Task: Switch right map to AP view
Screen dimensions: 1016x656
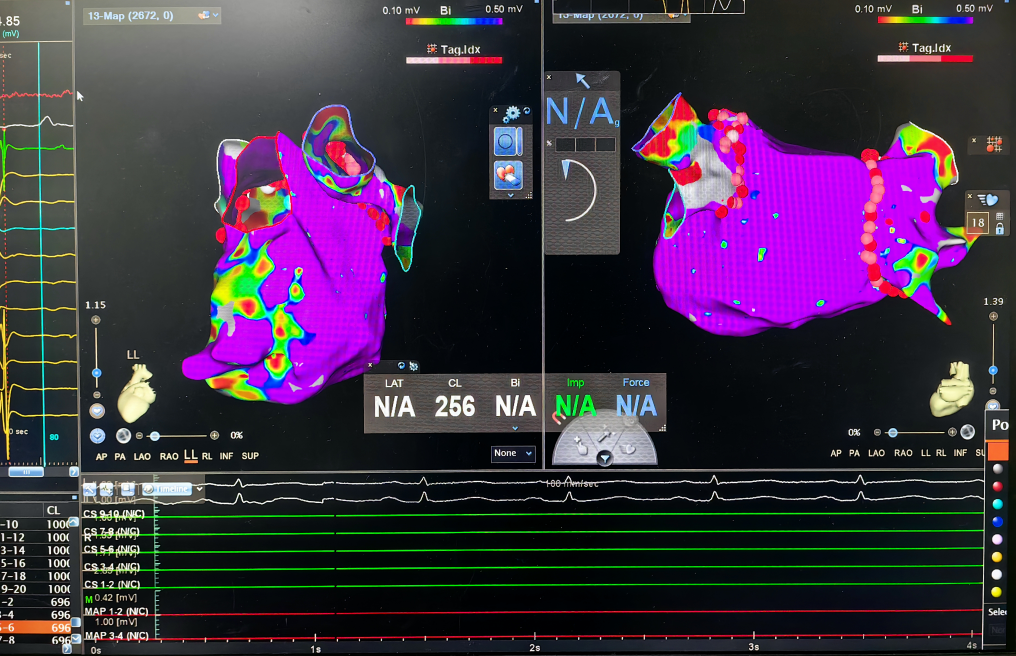Action: pyautogui.click(x=836, y=453)
